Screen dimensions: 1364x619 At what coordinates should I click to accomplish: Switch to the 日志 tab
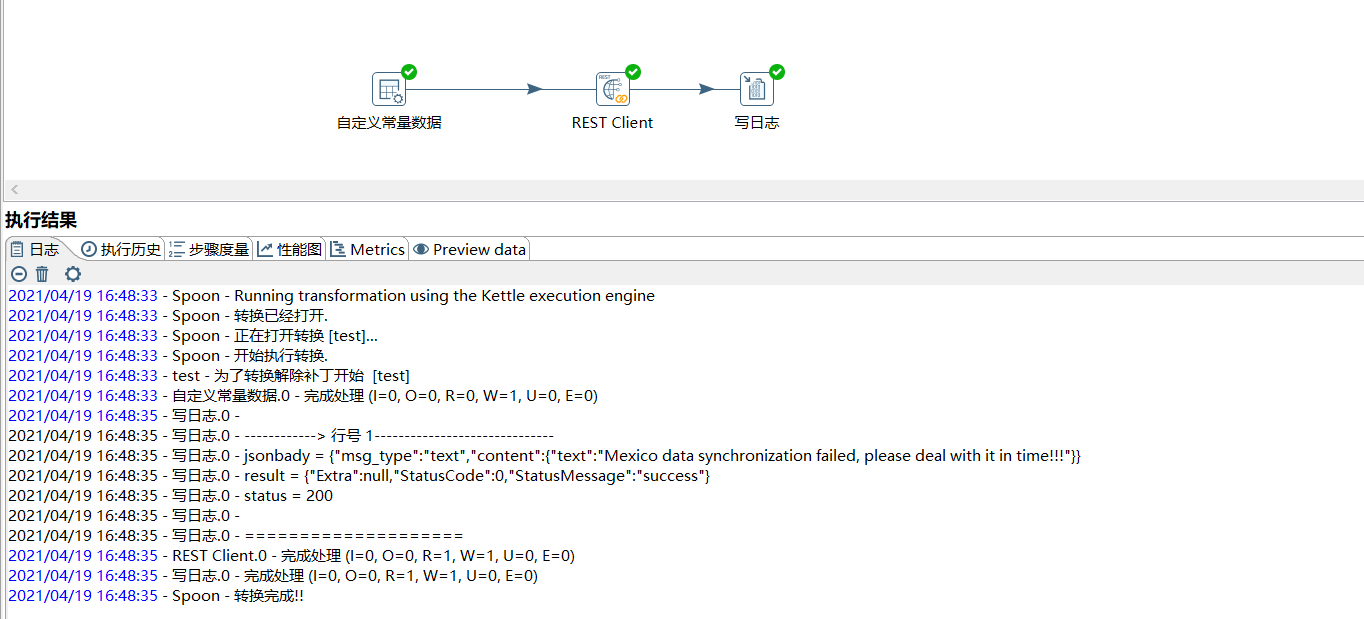35,249
